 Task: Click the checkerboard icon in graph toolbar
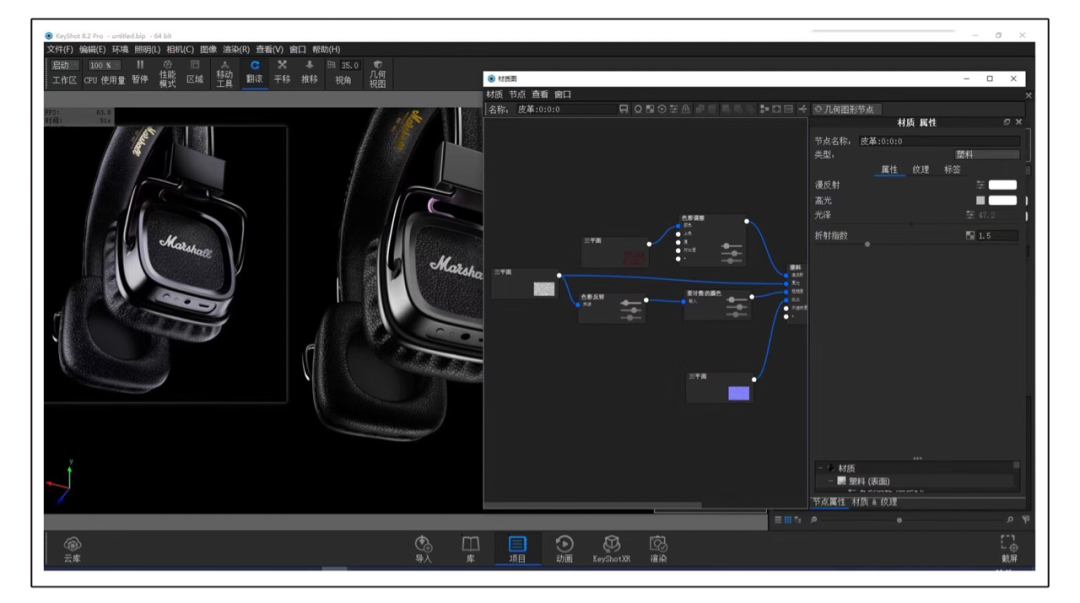tap(650, 109)
